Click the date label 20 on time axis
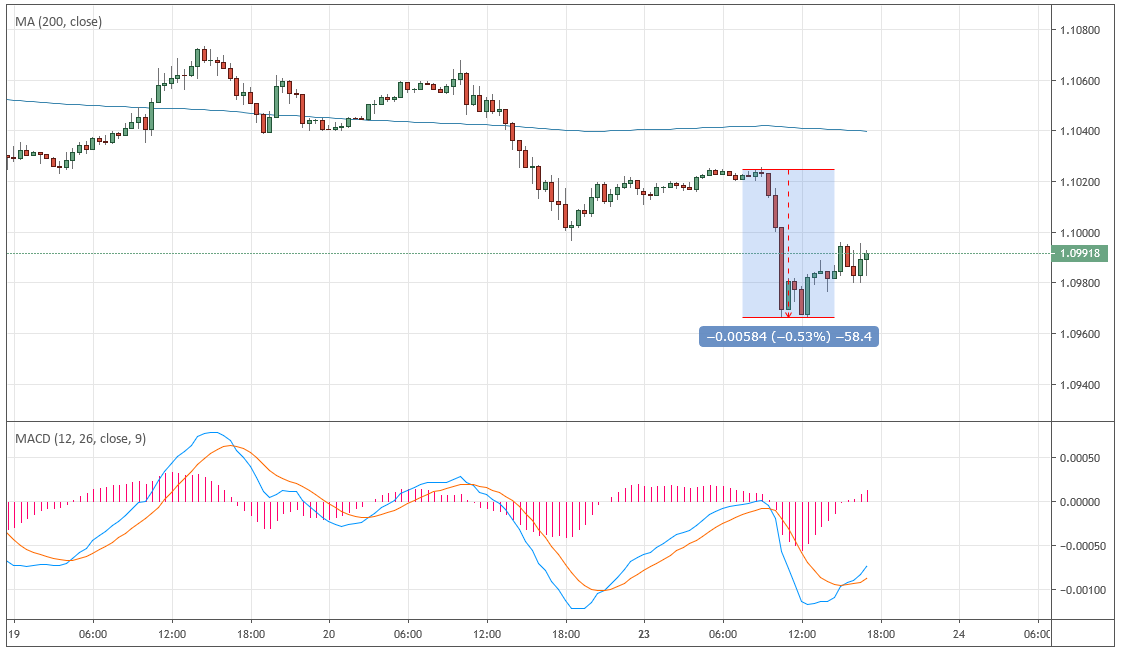This screenshot has height=652, width=1121. click(329, 634)
